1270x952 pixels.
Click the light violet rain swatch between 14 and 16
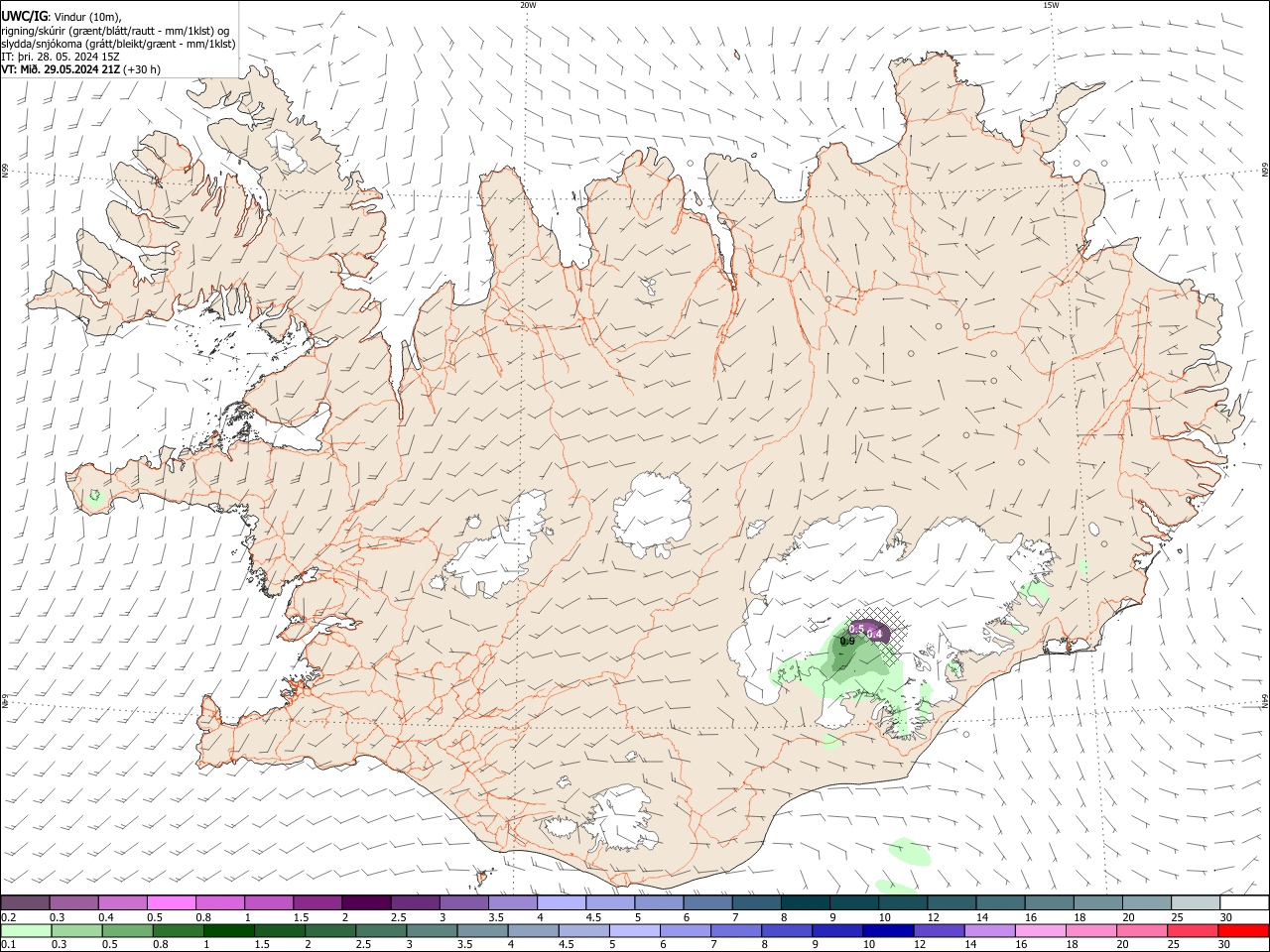(x=990, y=931)
